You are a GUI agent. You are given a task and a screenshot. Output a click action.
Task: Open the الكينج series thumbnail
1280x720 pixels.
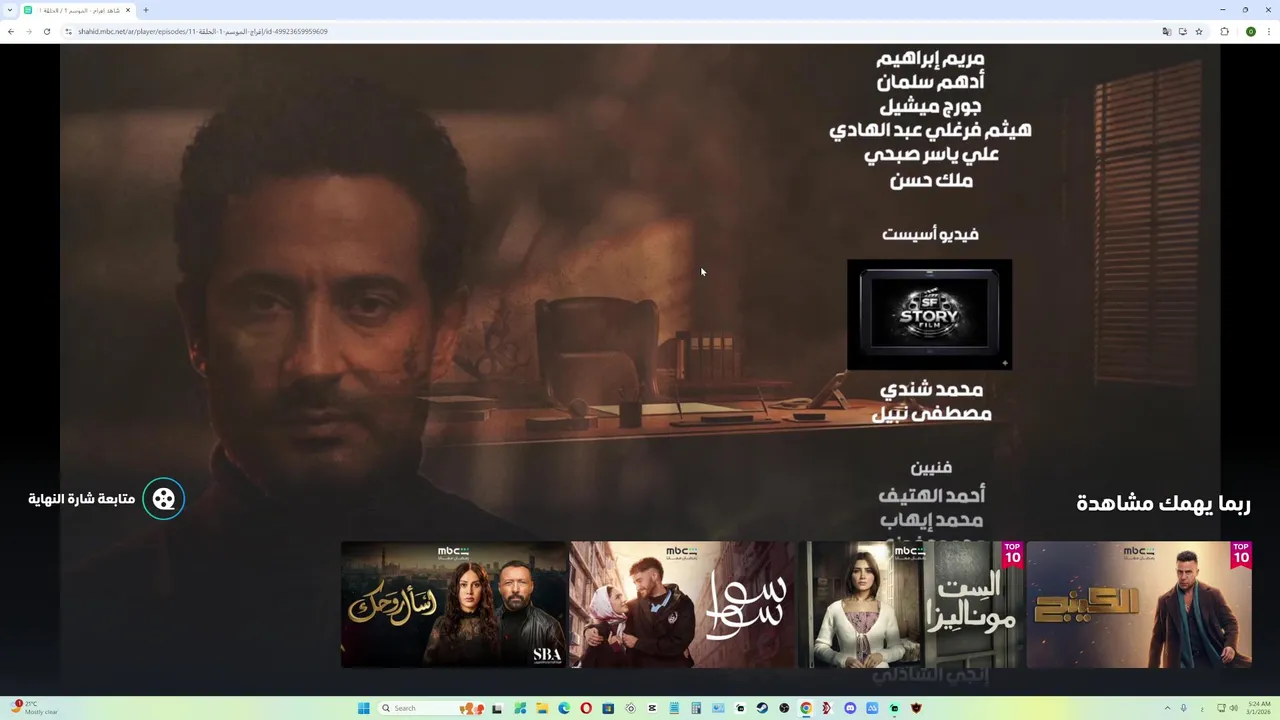pos(1139,604)
